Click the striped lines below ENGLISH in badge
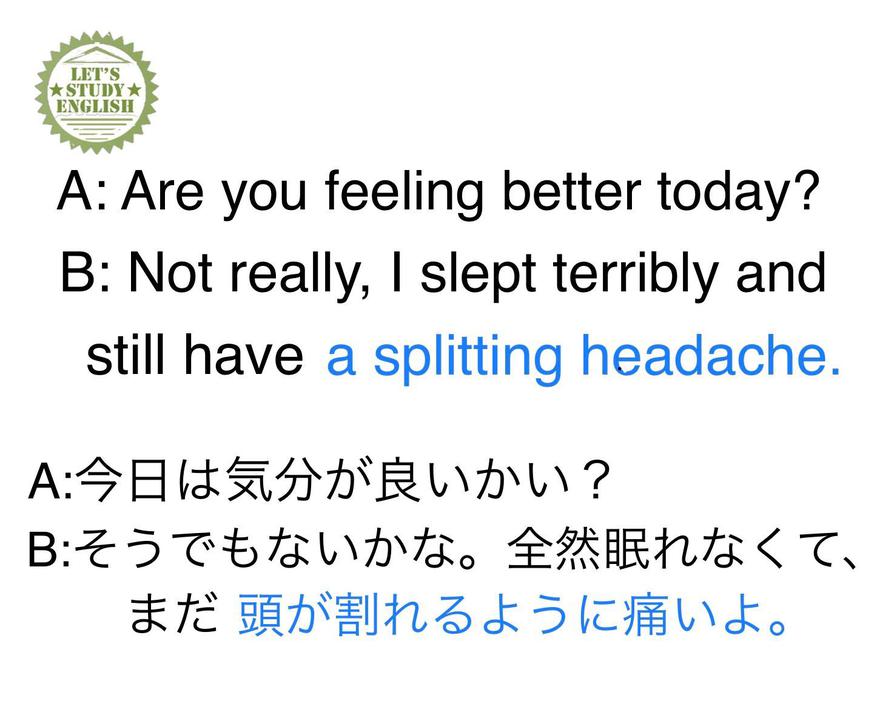Viewport: 880px width, 720px height. tap(96, 124)
